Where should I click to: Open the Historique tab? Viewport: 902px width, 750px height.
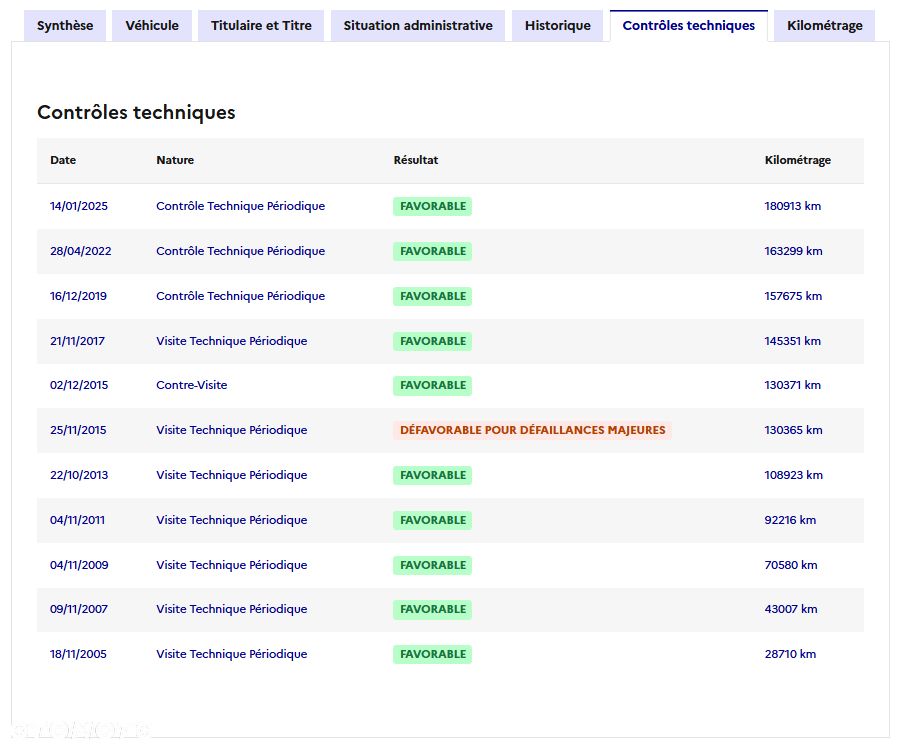557,26
